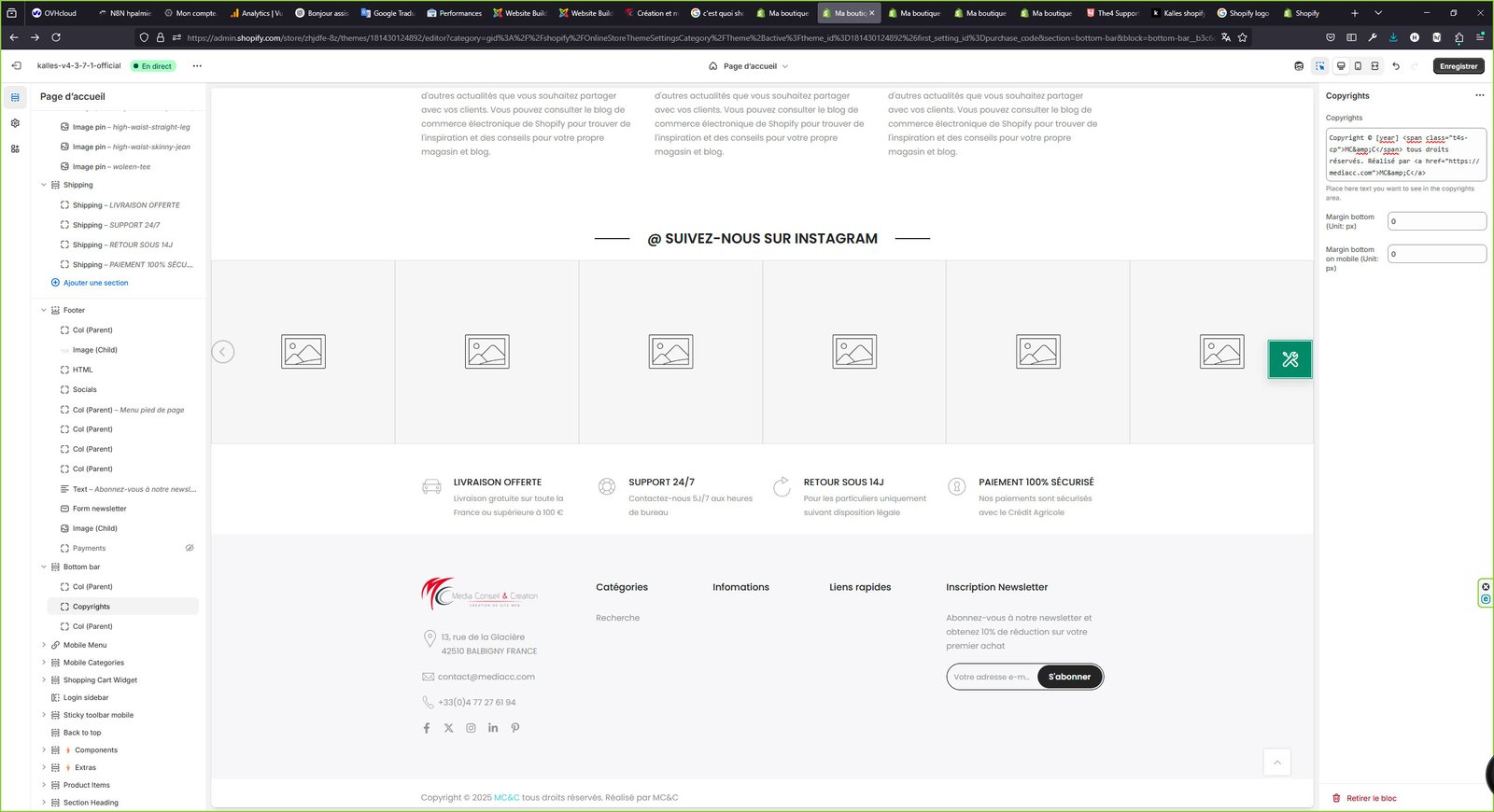The height and width of the screenshot is (812, 1494).
Task: Open the Apps icon in left rail
Action: [x=15, y=149]
